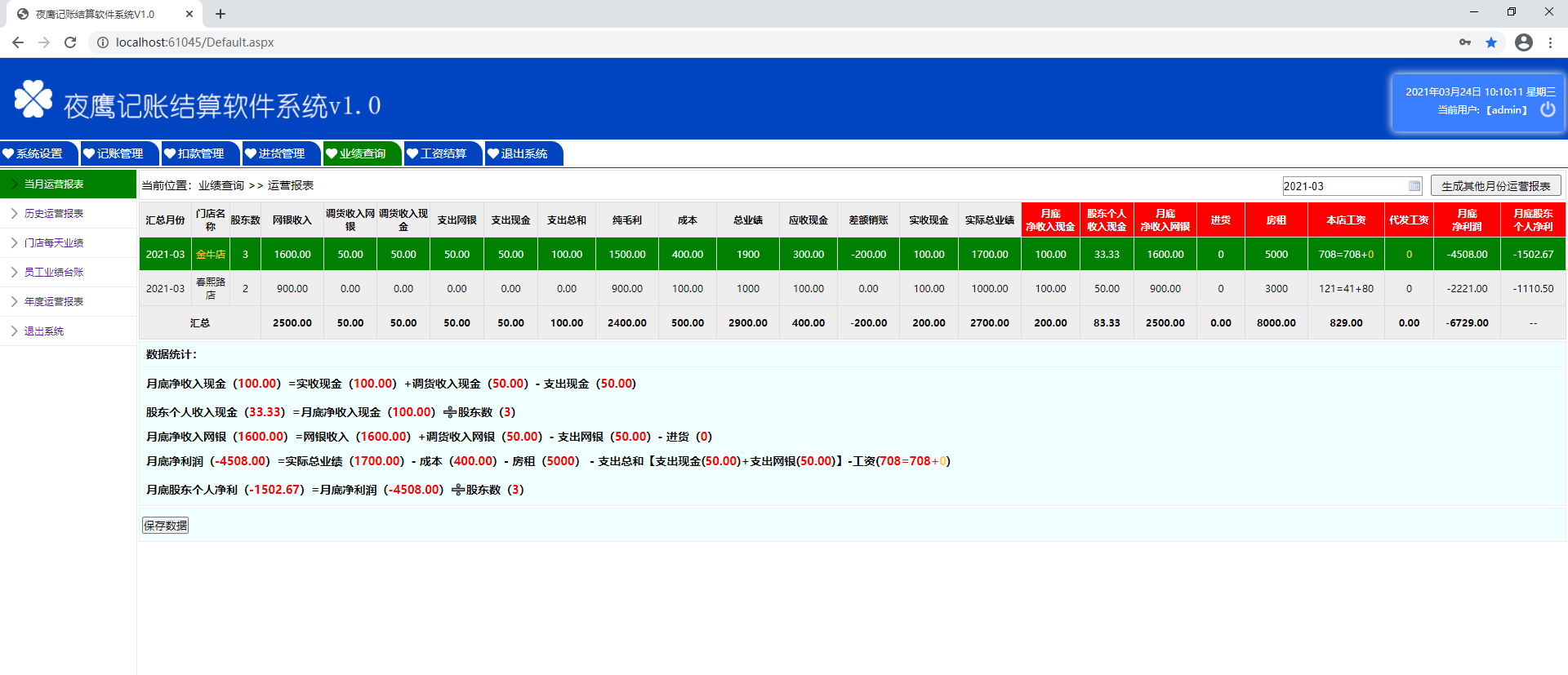Screen dimensions: 1568x675
Task: Click 708=708+0 salary cell
Action: [x=1346, y=255]
